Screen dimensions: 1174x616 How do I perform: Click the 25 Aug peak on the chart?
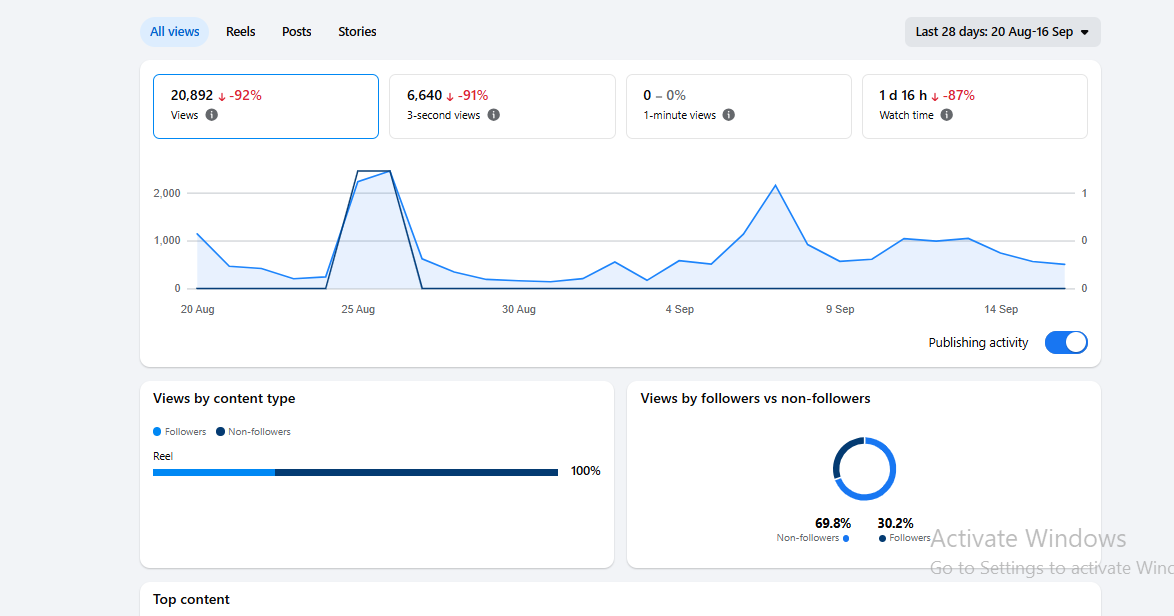374,171
